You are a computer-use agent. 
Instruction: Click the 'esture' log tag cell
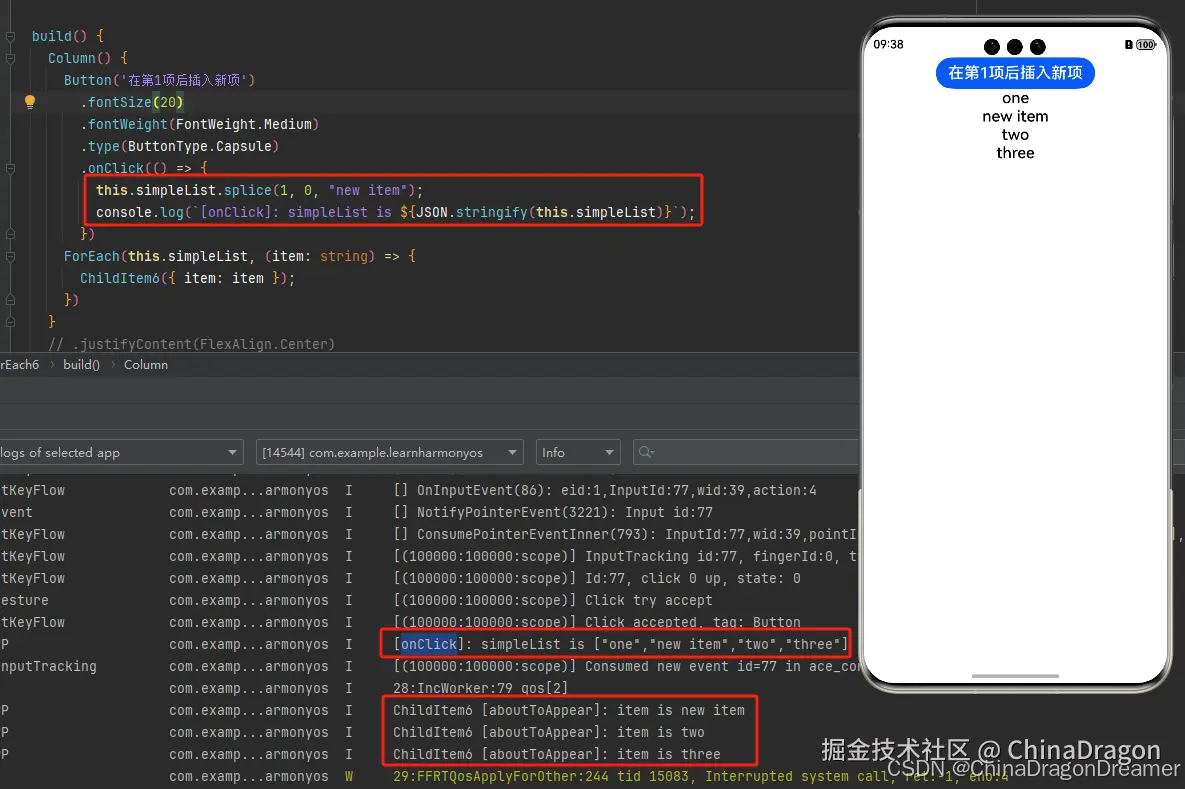click(x=24, y=600)
